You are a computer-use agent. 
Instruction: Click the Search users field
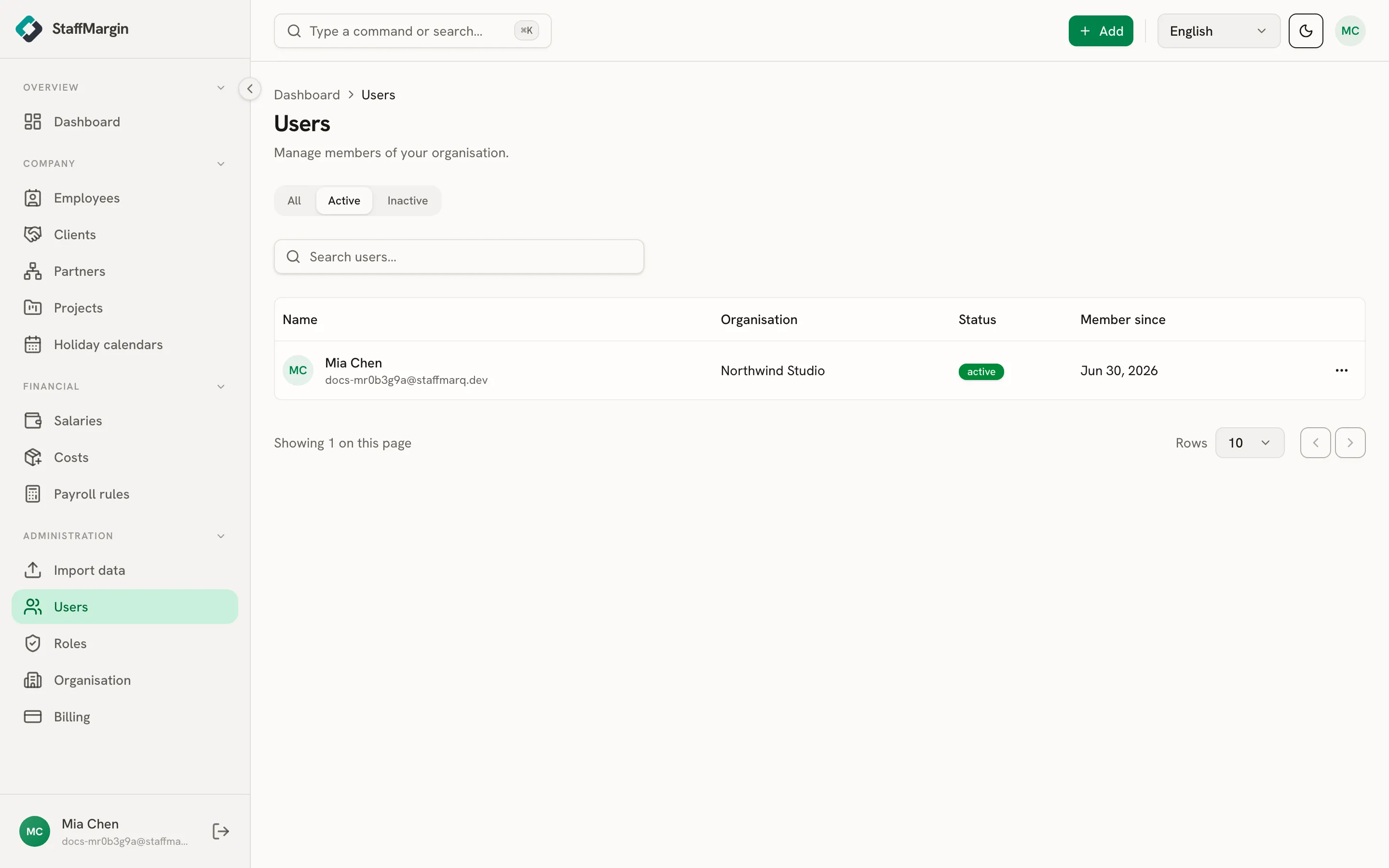point(459,257)
